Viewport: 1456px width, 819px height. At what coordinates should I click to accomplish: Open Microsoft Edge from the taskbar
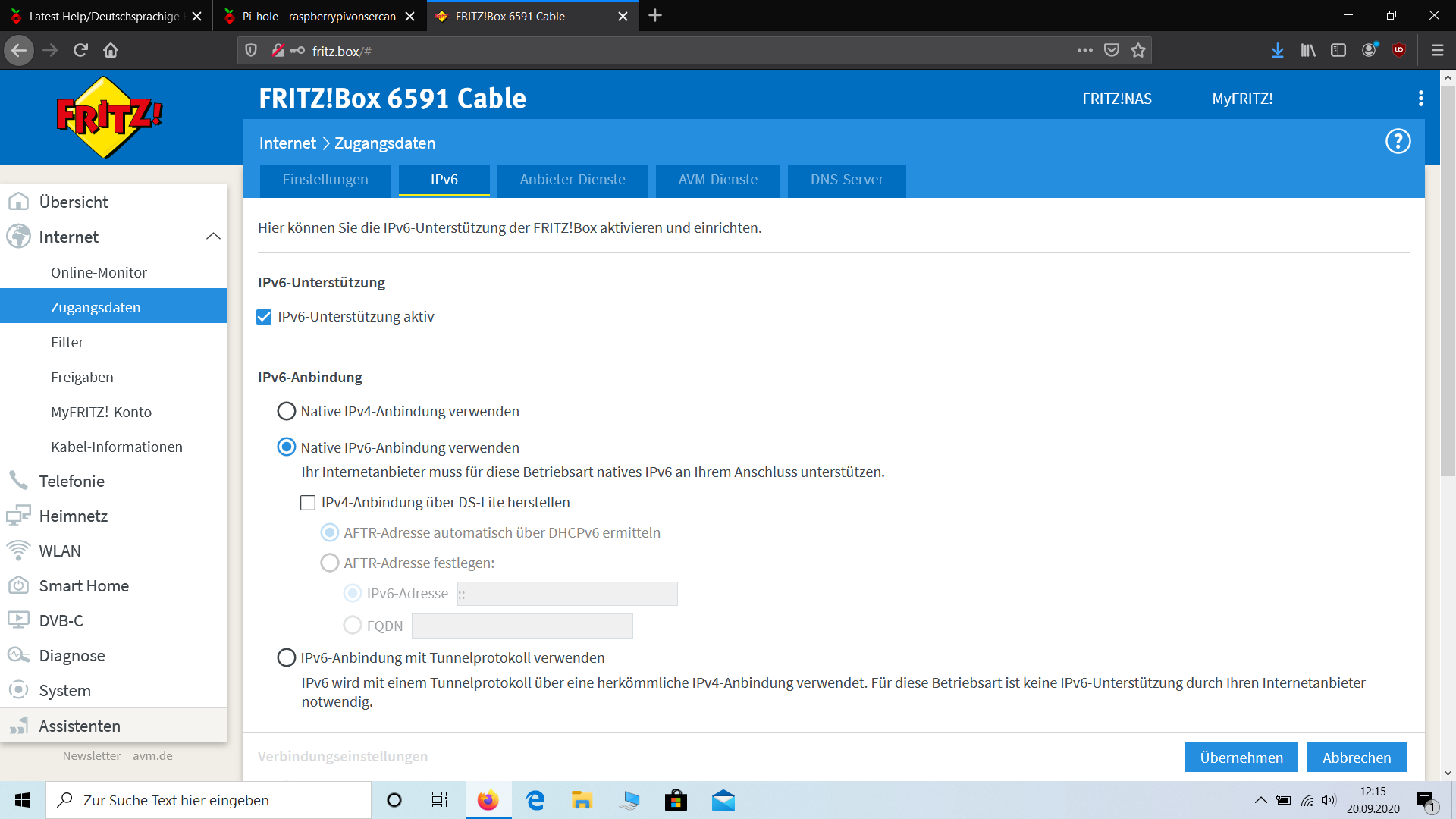point(535,800)
